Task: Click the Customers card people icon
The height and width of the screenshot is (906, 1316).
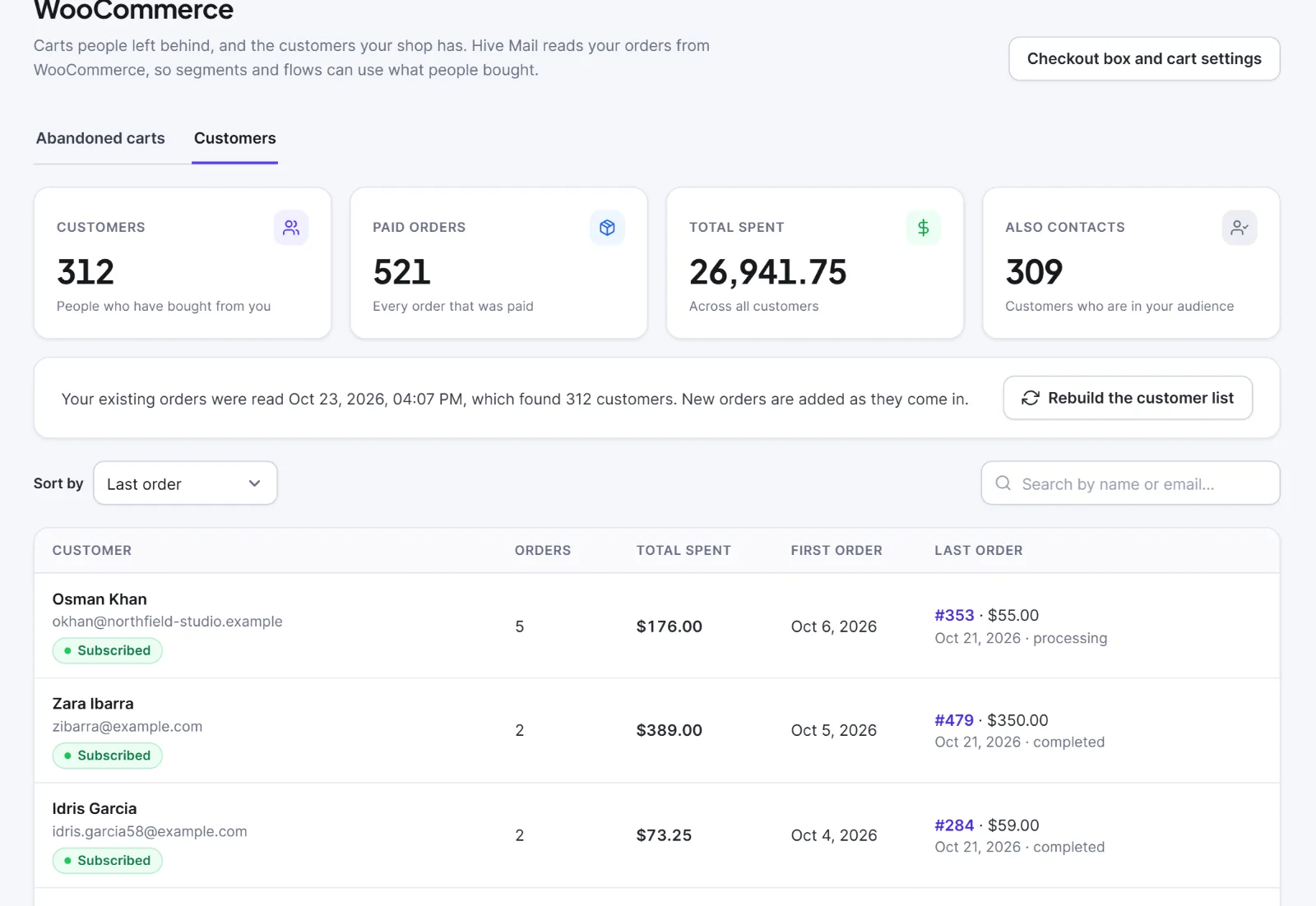Action: (x=291, y=228)
